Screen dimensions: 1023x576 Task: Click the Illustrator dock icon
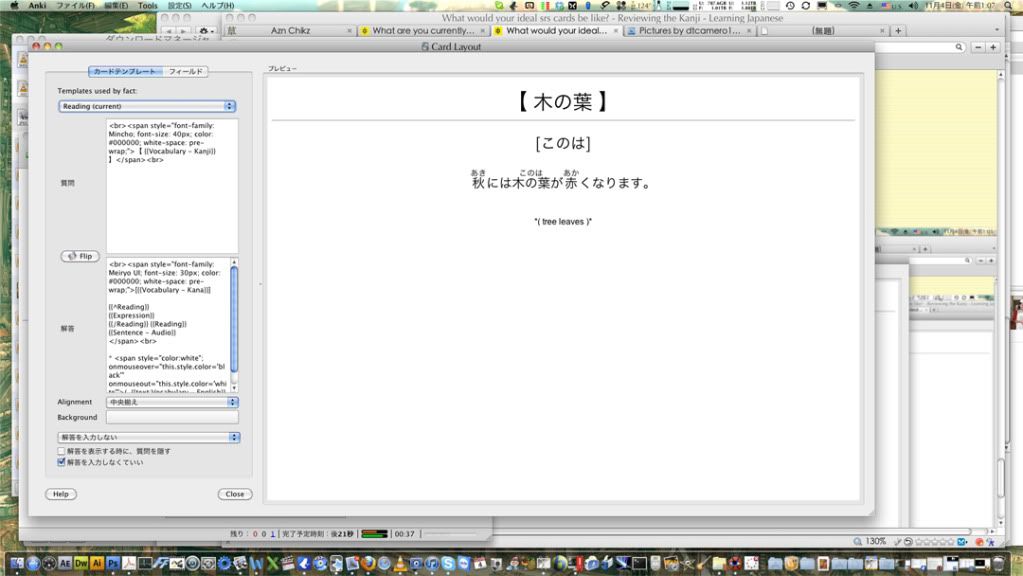point(97,564)
